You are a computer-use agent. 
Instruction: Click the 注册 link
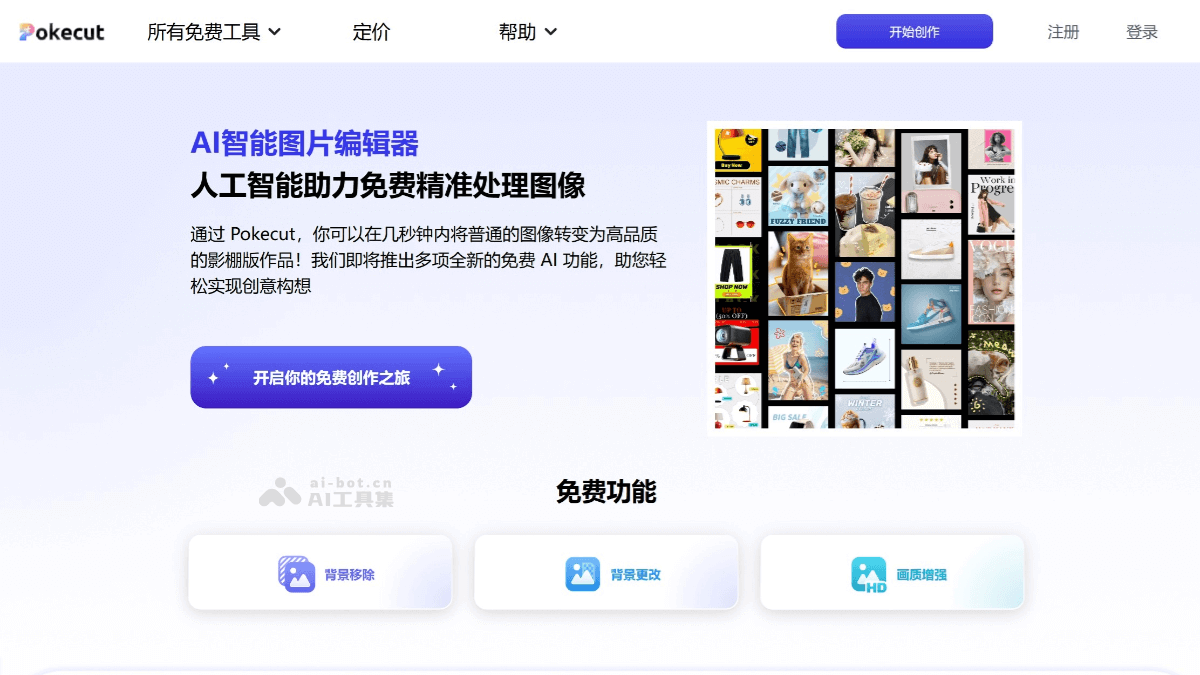(1063, 31)
